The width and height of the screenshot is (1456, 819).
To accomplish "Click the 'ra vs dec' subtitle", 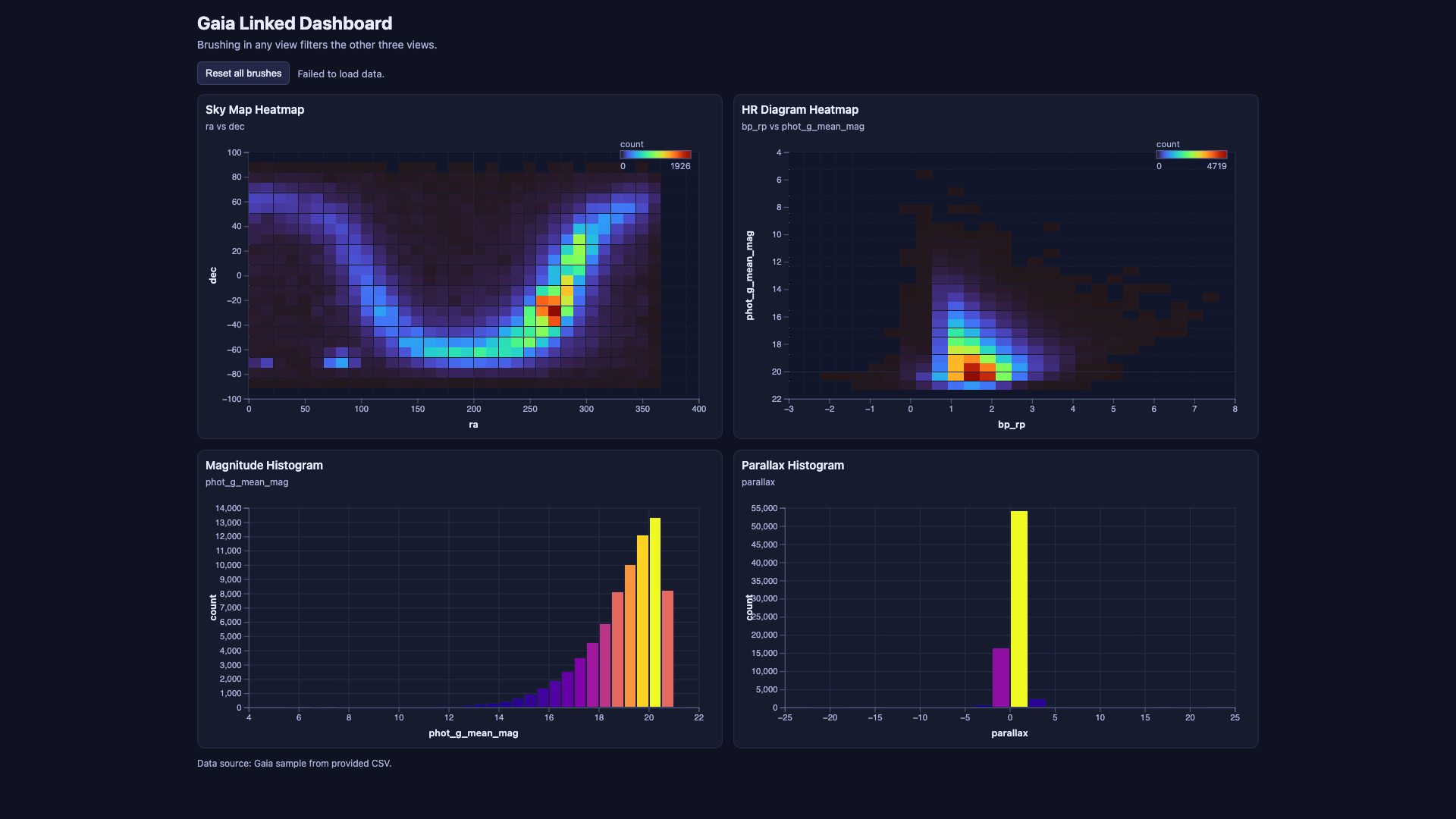I will pyautogui.click(x=224, y=127).
